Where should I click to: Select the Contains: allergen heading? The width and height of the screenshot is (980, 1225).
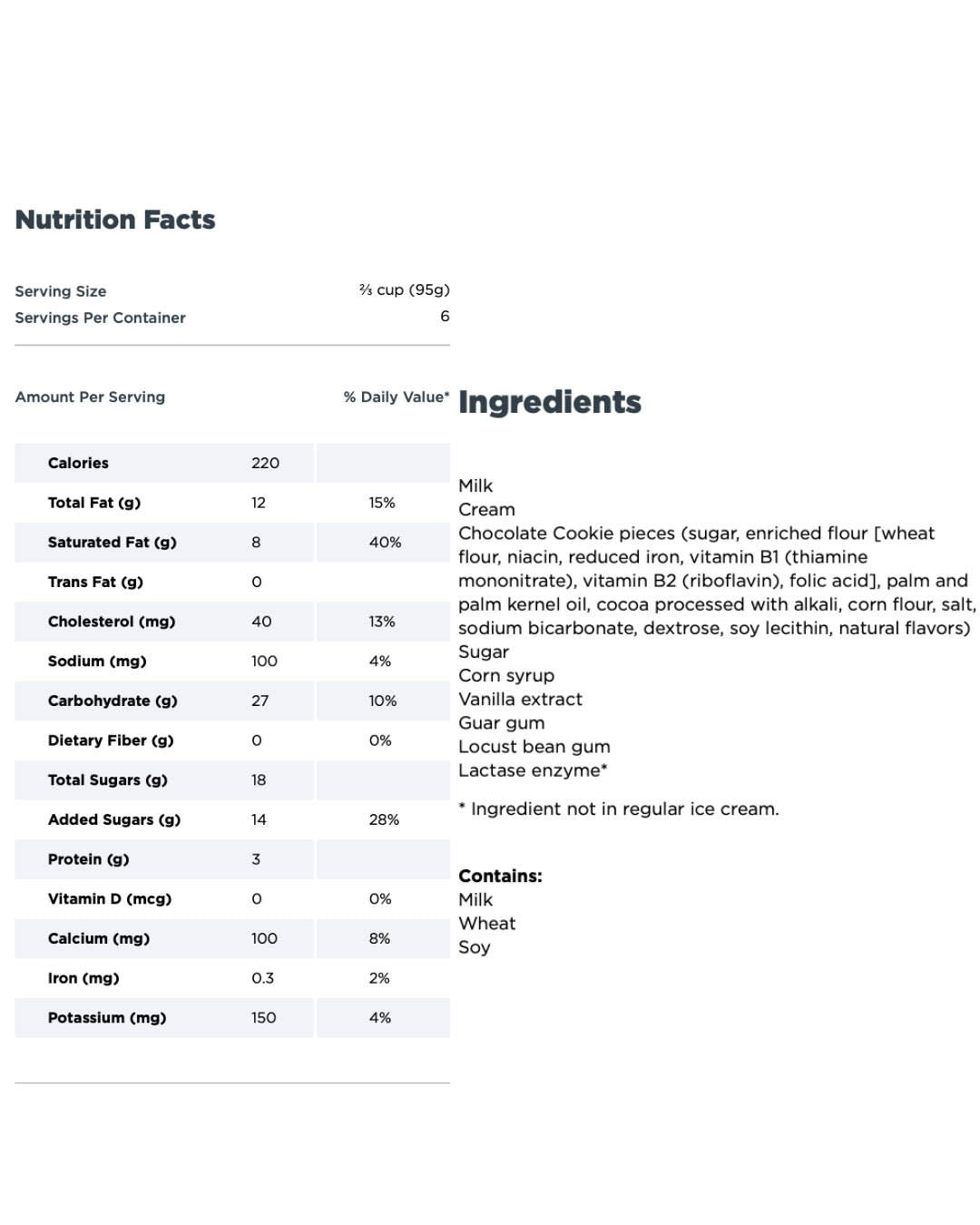(x=500, y=876)
